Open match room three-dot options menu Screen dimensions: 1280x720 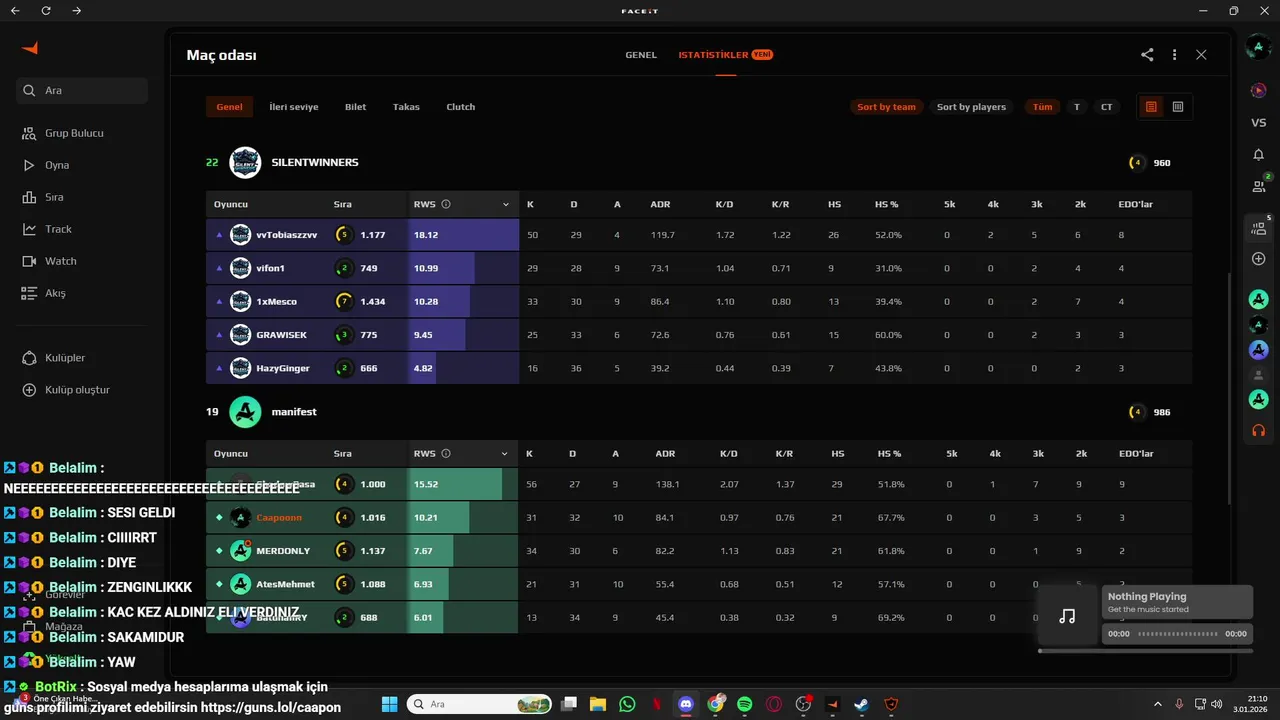(x=1174, y=55)
